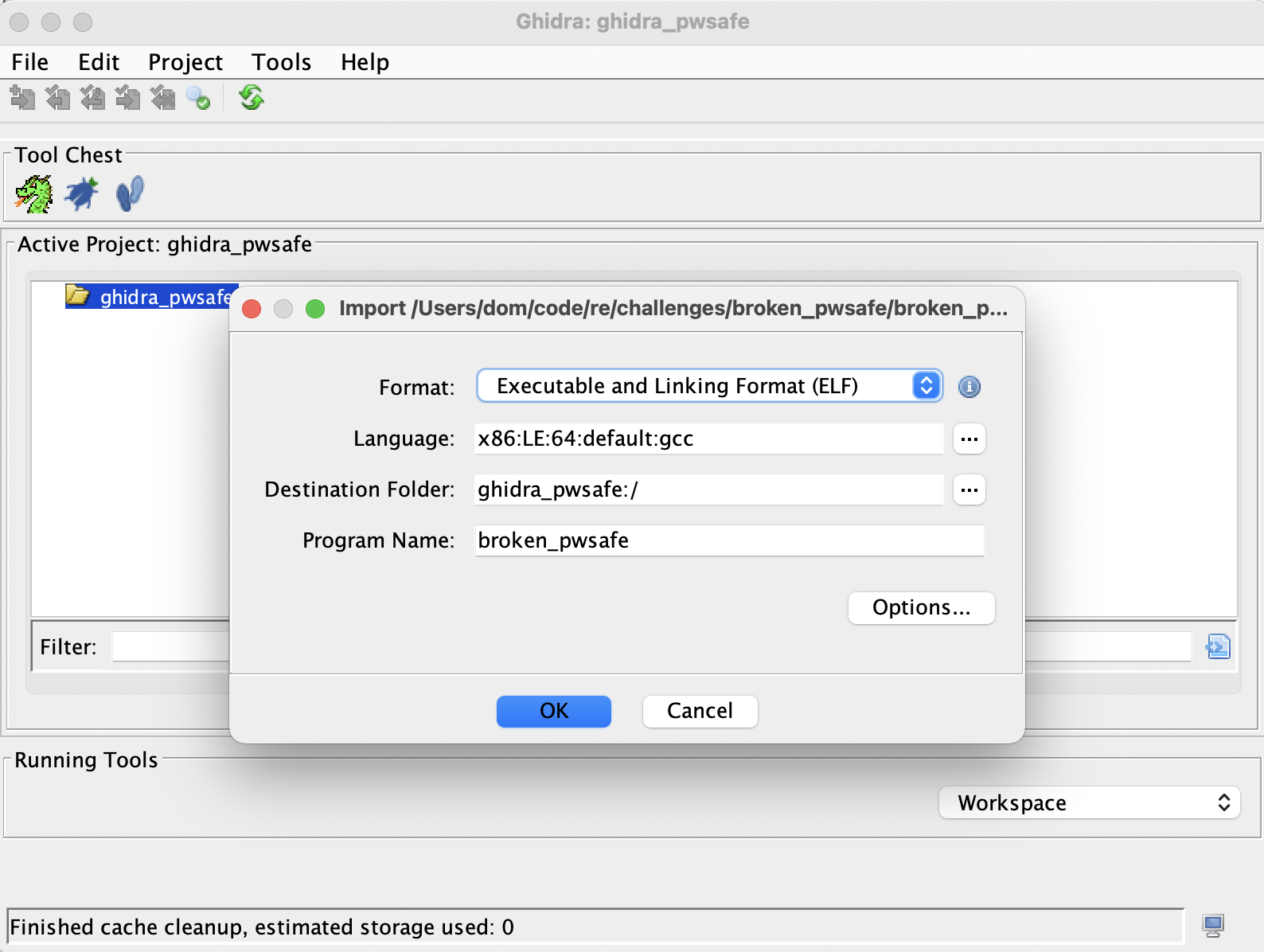Browse for a Language with ellipsis button

(969, 439)
